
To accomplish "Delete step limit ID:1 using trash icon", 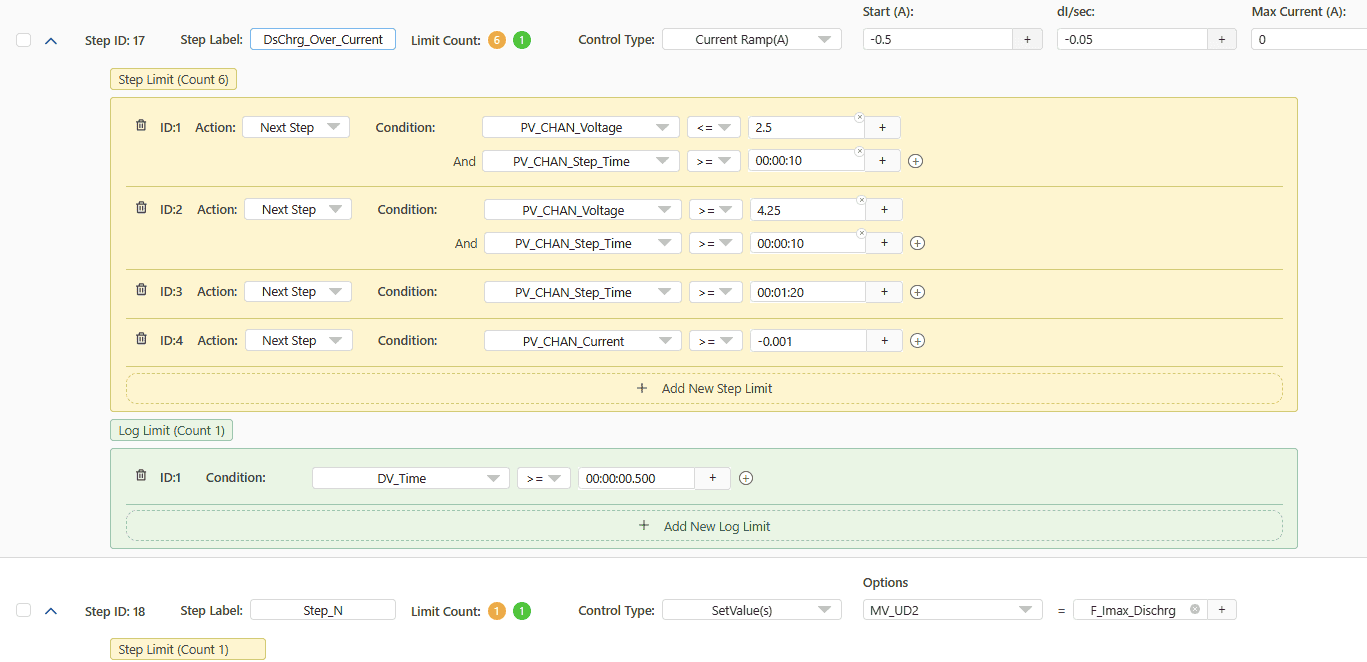I will point(141,126).
